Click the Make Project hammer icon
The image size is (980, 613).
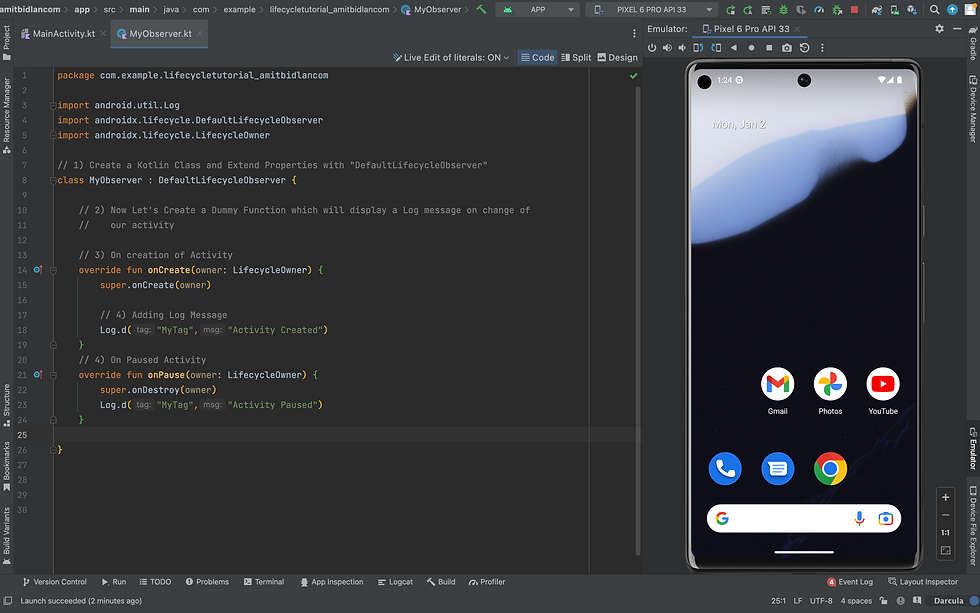click(481, 9)
